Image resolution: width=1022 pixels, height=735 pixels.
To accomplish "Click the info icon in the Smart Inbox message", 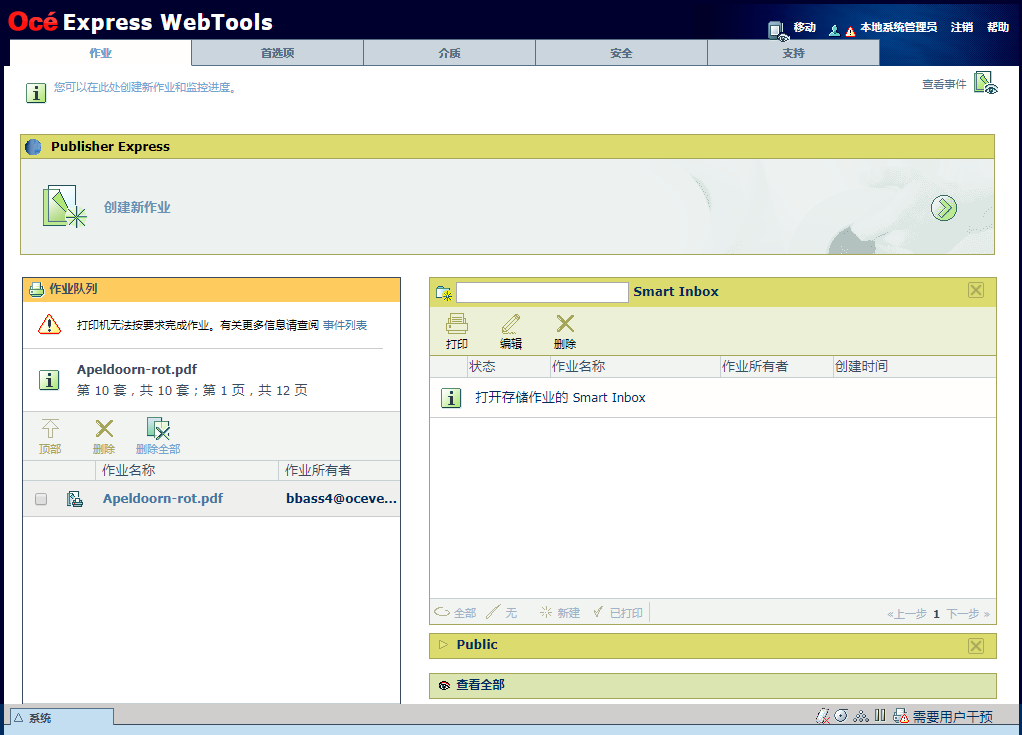I will (x=451, y=397).
